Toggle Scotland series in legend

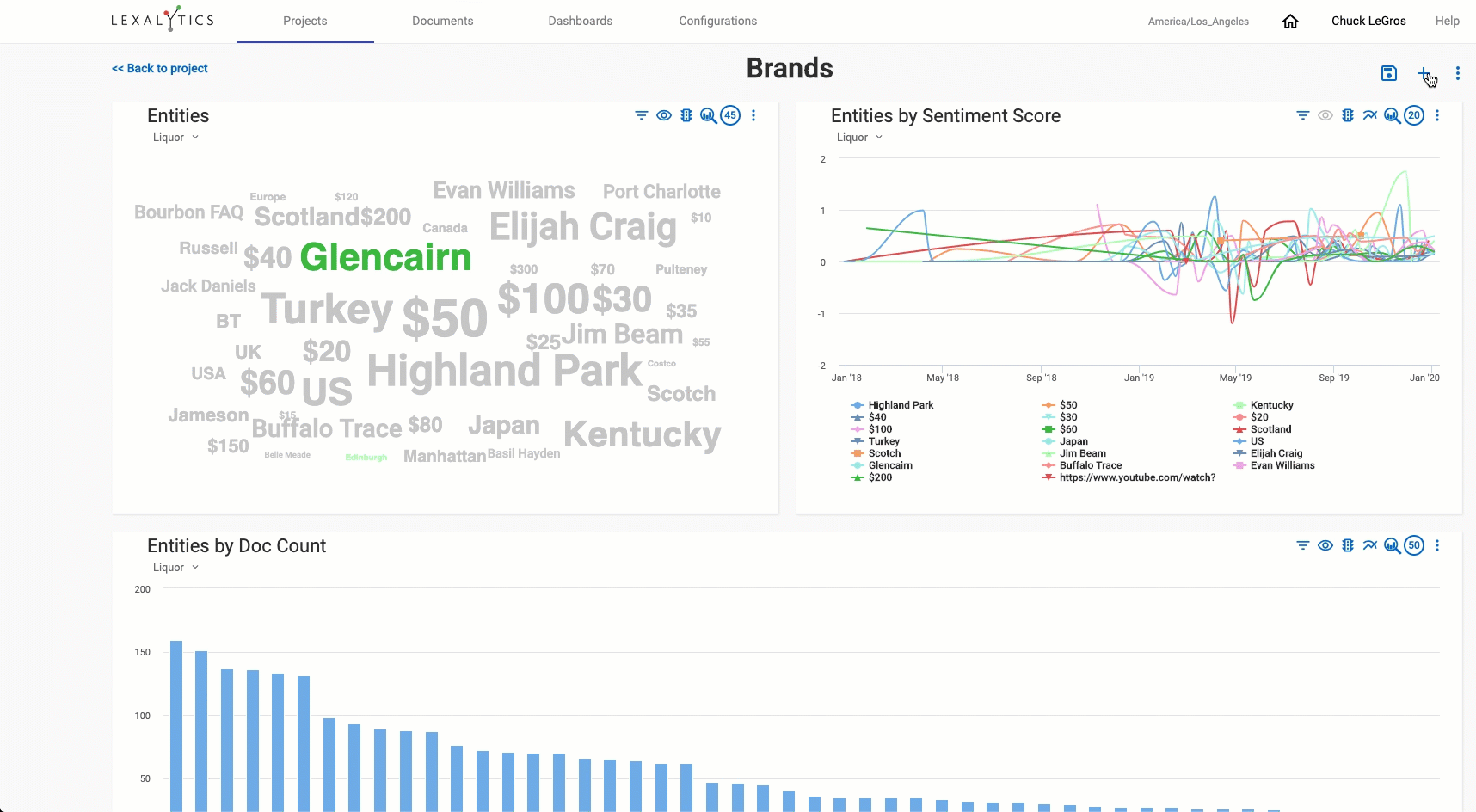pyautogui.click(x=1262, y=429)
